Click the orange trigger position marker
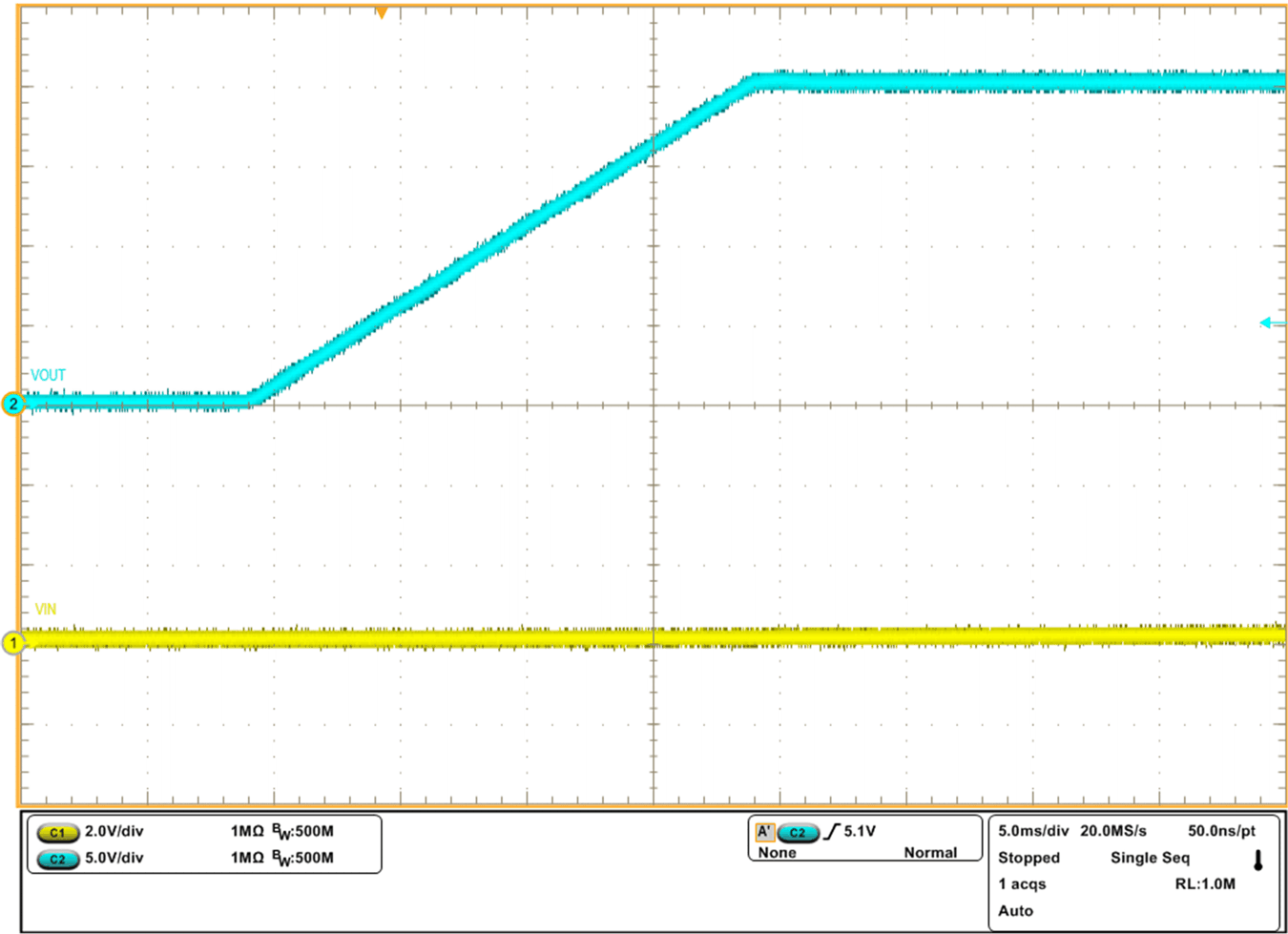This screenshot has width=1288, height=934. click(382, 13)
